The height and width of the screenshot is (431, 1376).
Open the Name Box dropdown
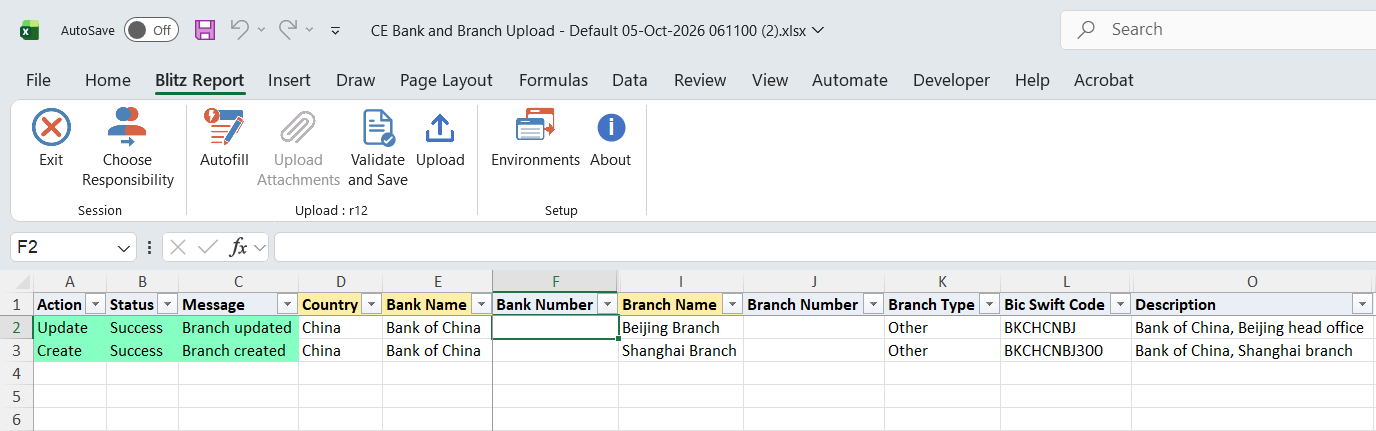point(124,247)
